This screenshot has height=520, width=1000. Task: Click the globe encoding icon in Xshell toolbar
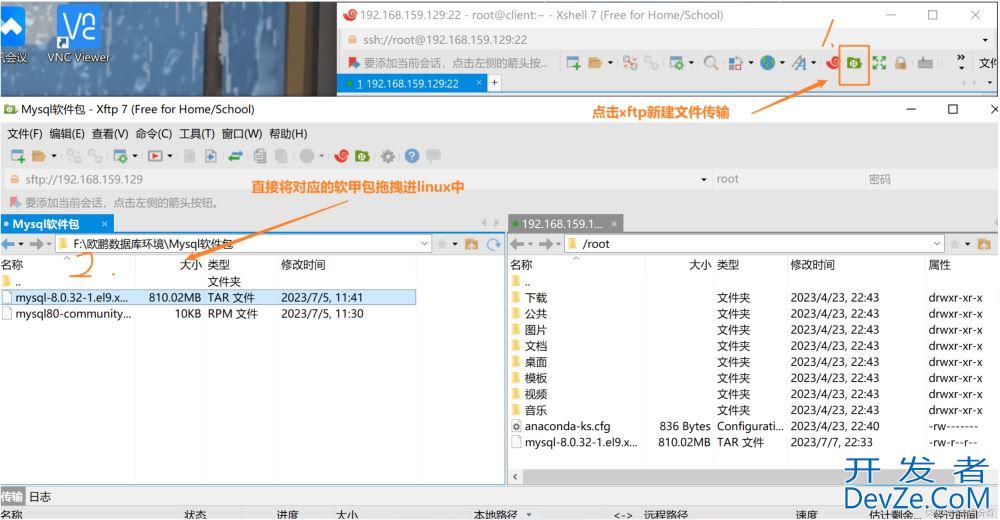coord(768,63)
